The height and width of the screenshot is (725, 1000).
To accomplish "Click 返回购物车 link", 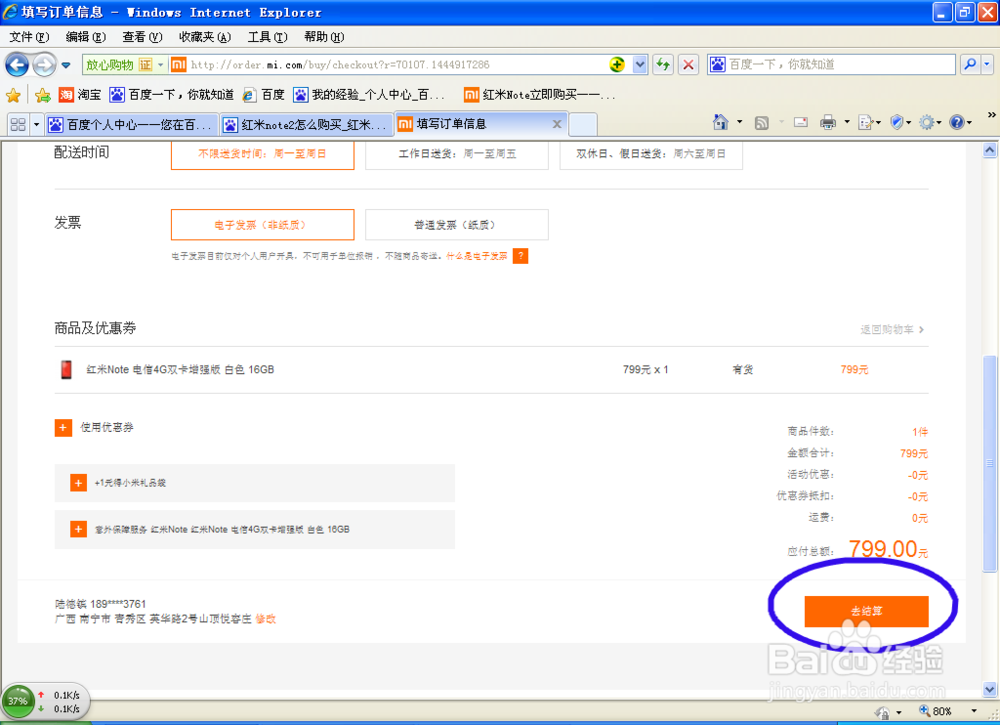I will click(892, 329).
